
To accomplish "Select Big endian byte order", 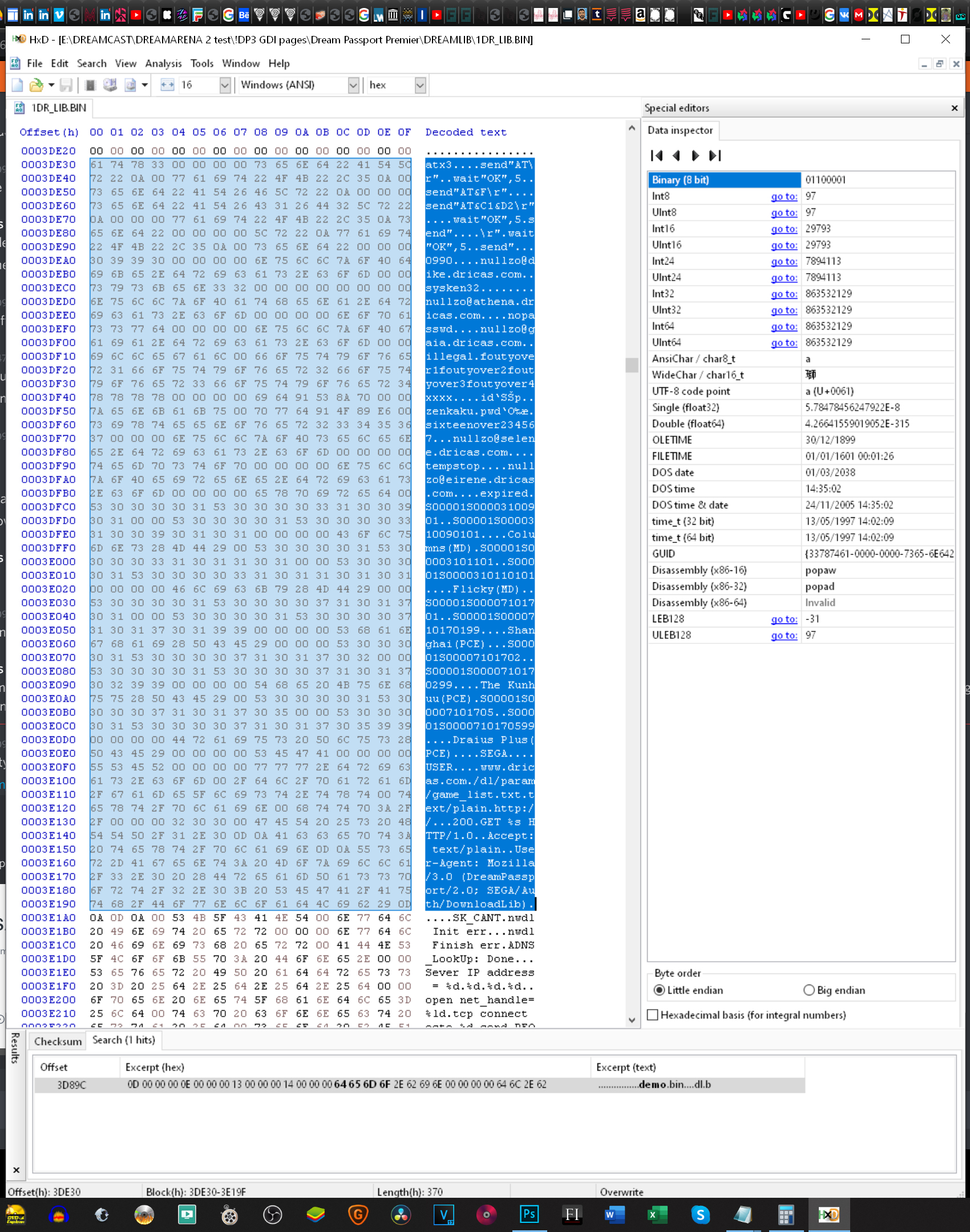I will pyautogui.click(x=835, y=990).
